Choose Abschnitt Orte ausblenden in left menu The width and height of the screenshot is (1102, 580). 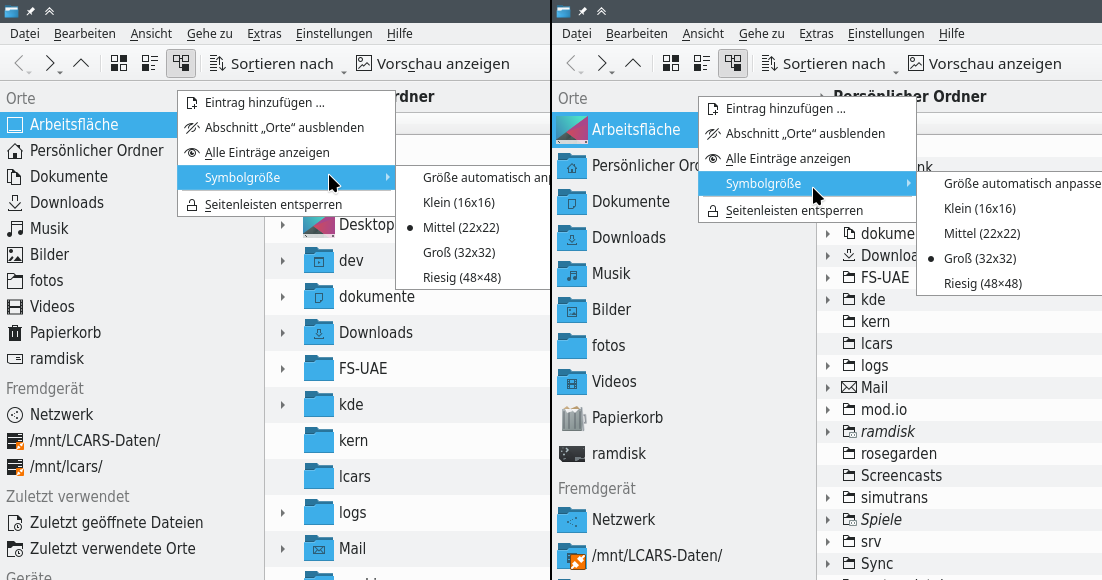(286, 128)
